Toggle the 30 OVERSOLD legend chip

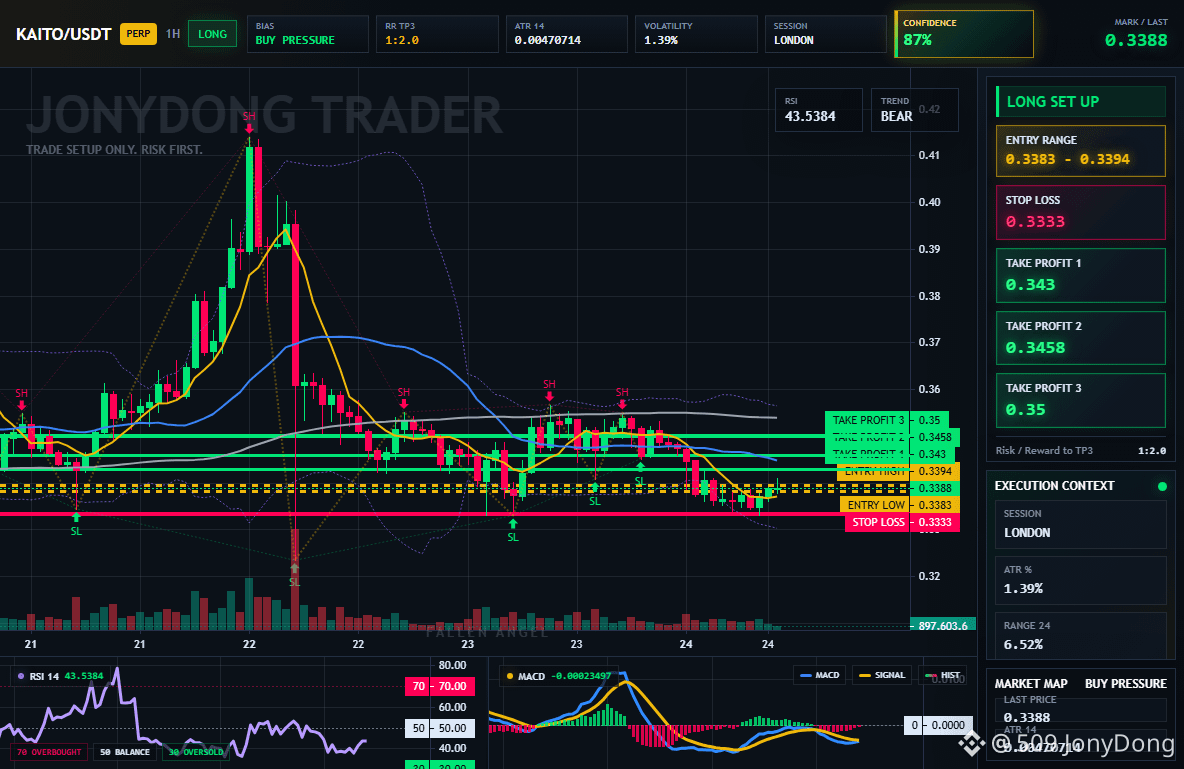pyautogui.click(x=196, y=752)
